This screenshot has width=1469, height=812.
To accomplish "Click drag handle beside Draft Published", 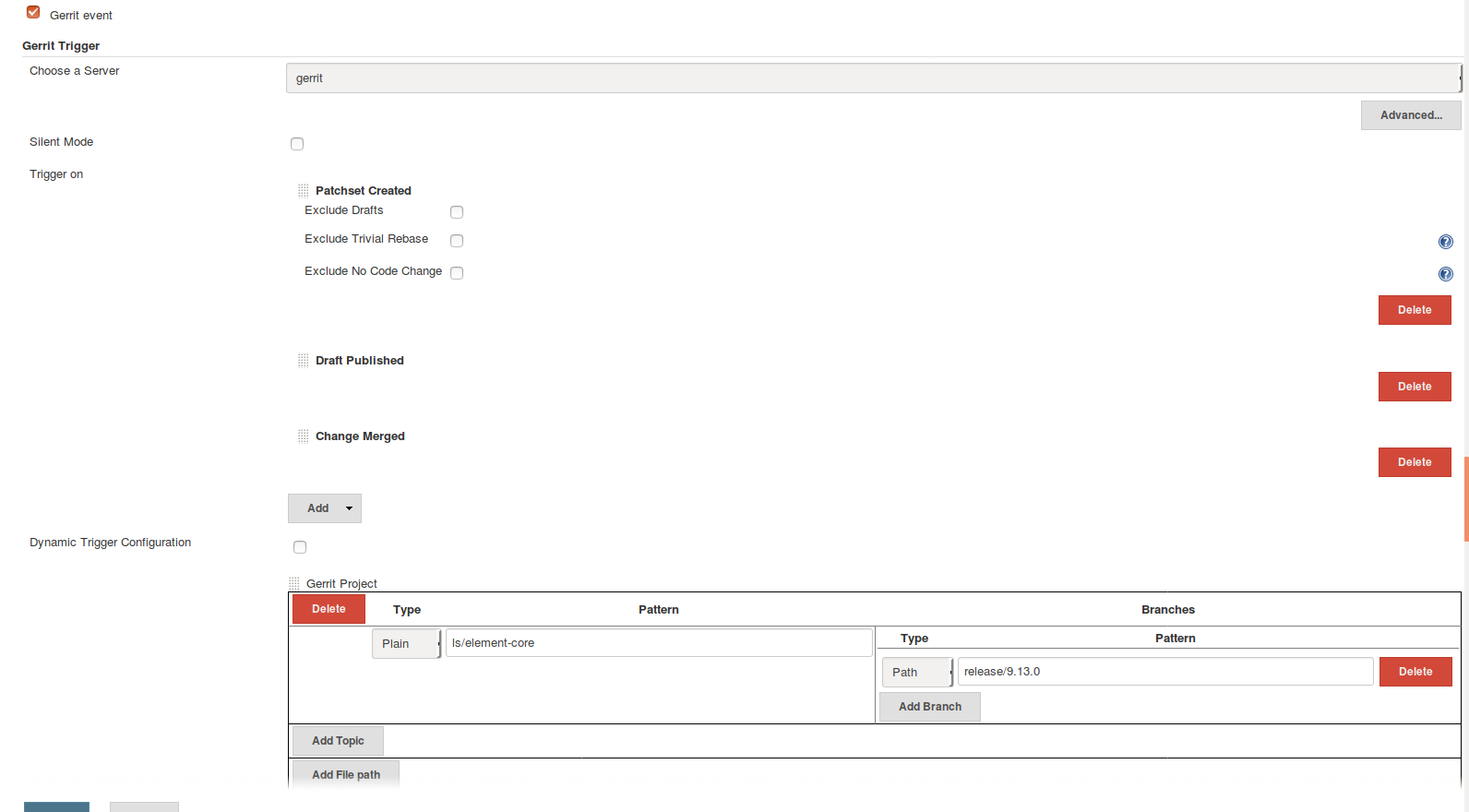I will (x=304, y=361).
